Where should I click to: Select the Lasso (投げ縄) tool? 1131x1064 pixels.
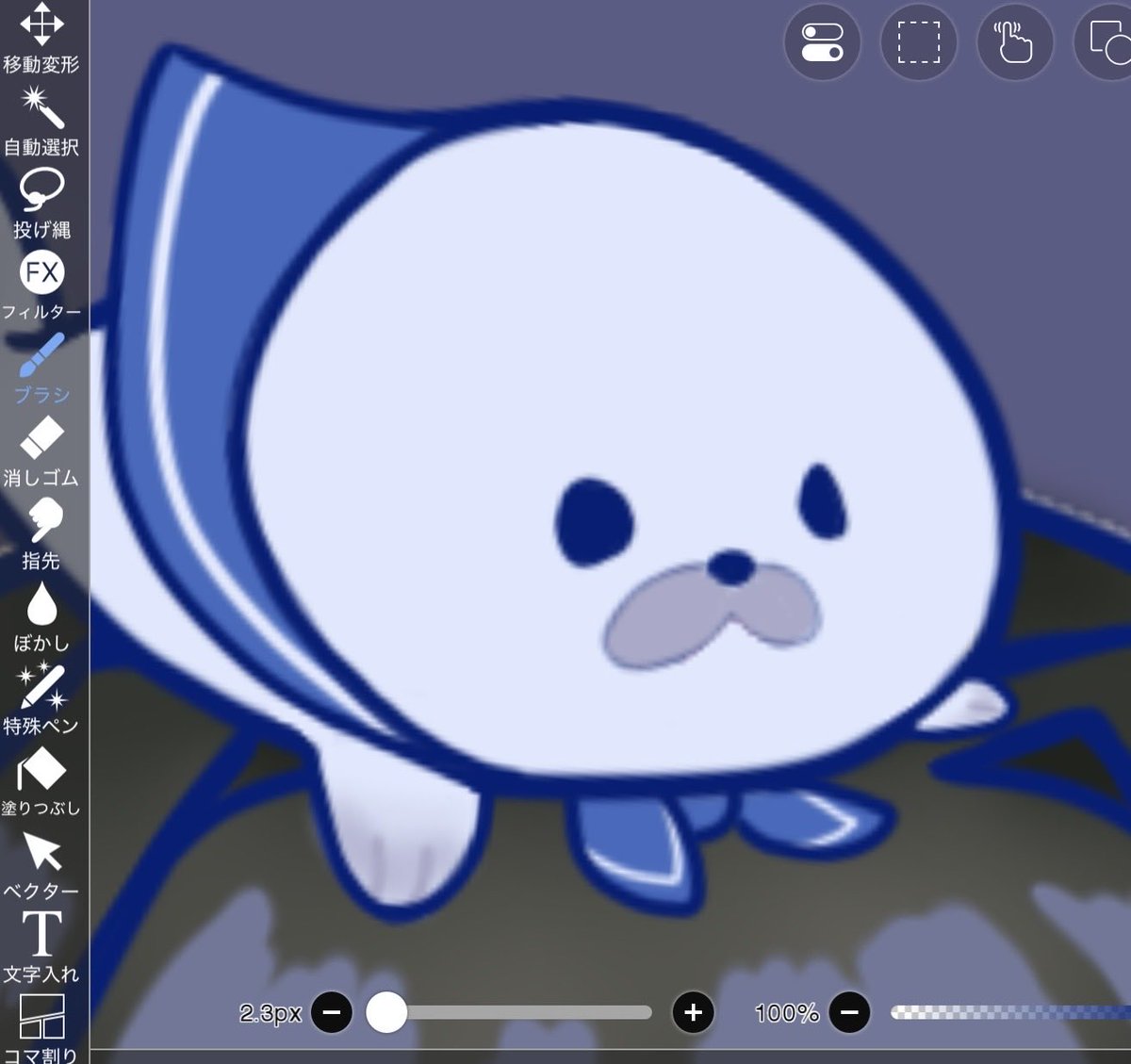tap(41, 203)
